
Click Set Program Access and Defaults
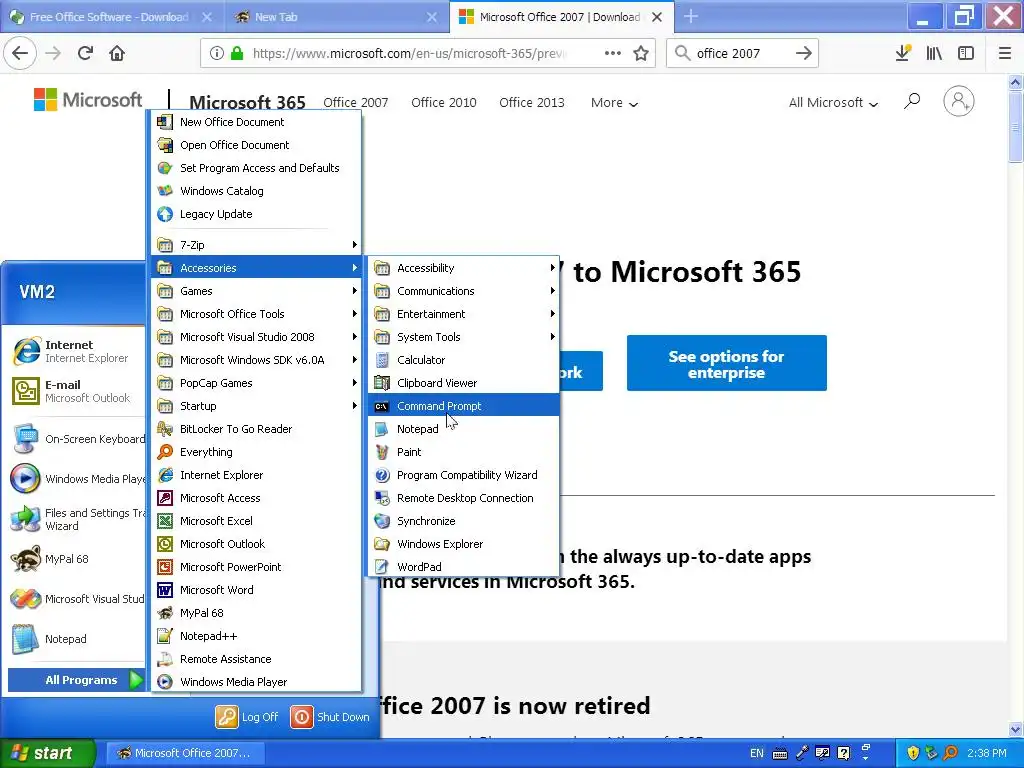pos(256,168)
